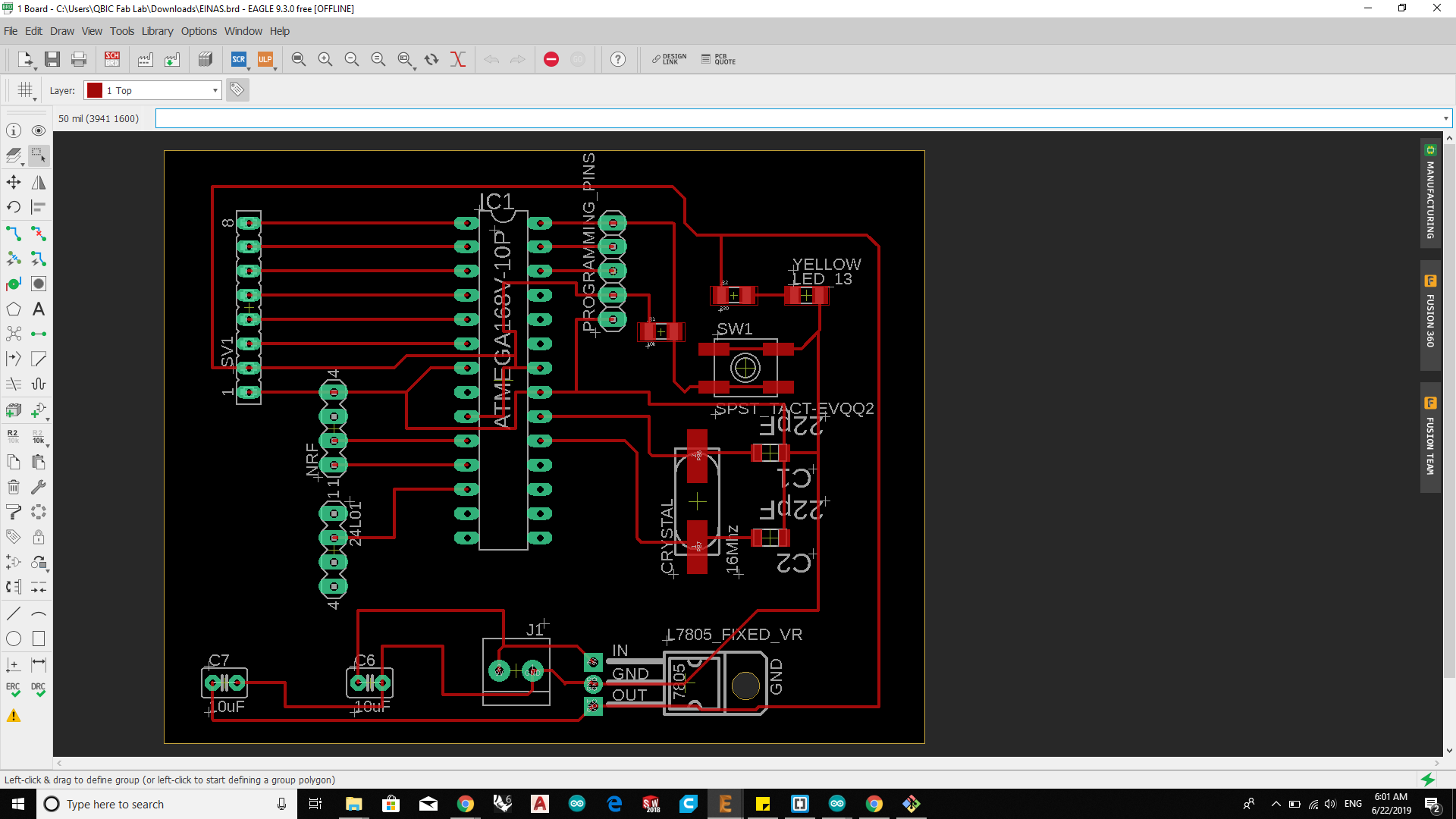Click the PCB Quote button
1456x819 pixels.
point(718,59)
